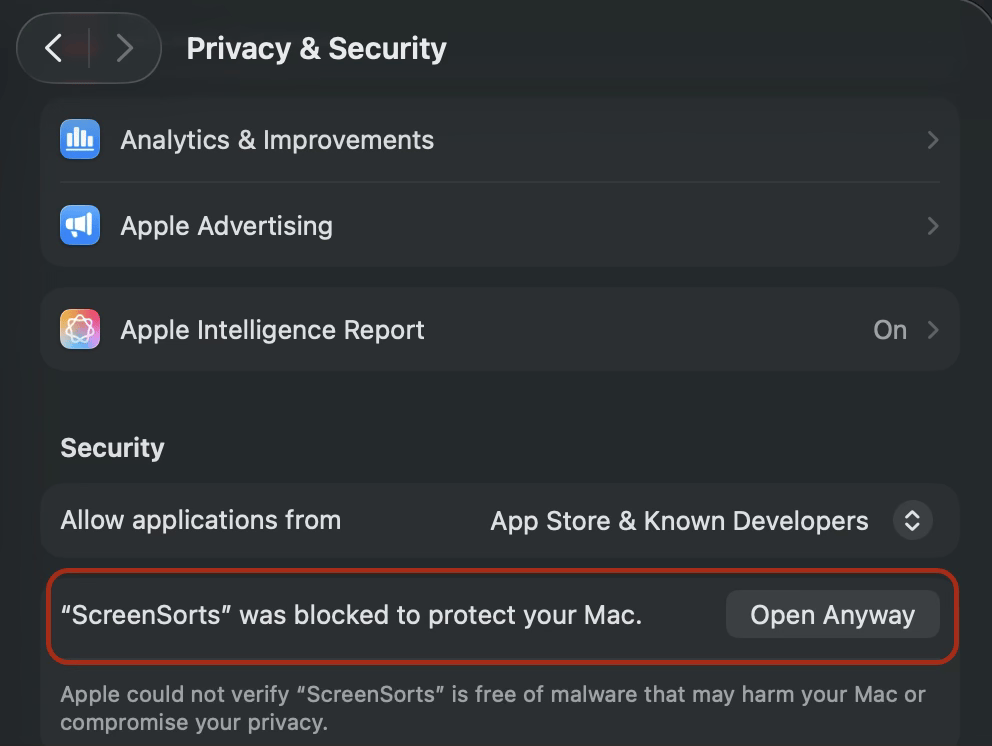The width and height of the screenshot is (992, 746).
Task: Click the Security section heading
Action: click(x=112, y=447)
